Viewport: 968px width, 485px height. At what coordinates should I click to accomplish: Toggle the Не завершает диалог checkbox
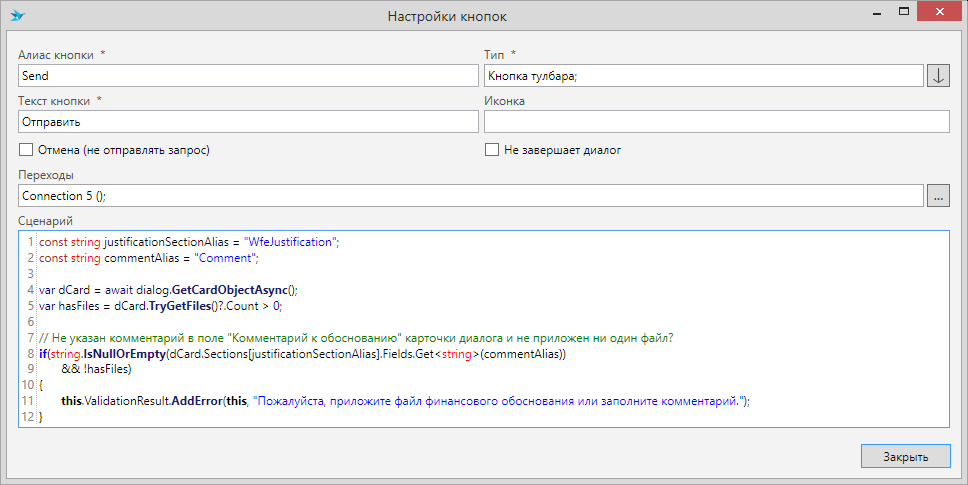[x=492, y=150]
